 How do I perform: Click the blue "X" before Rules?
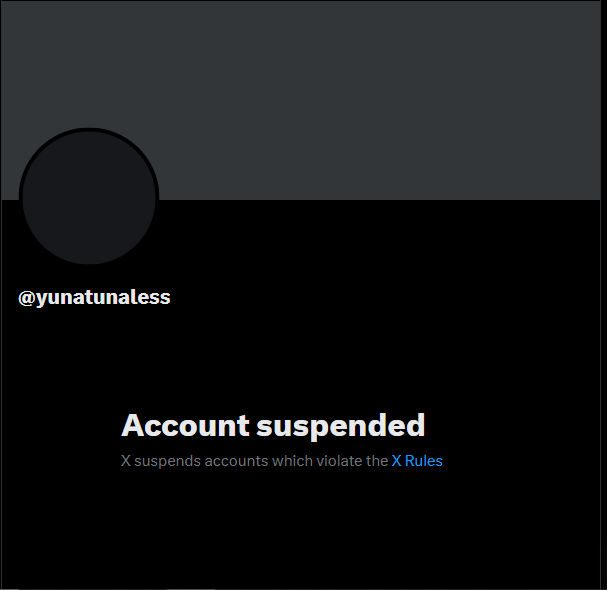point(396,461)
